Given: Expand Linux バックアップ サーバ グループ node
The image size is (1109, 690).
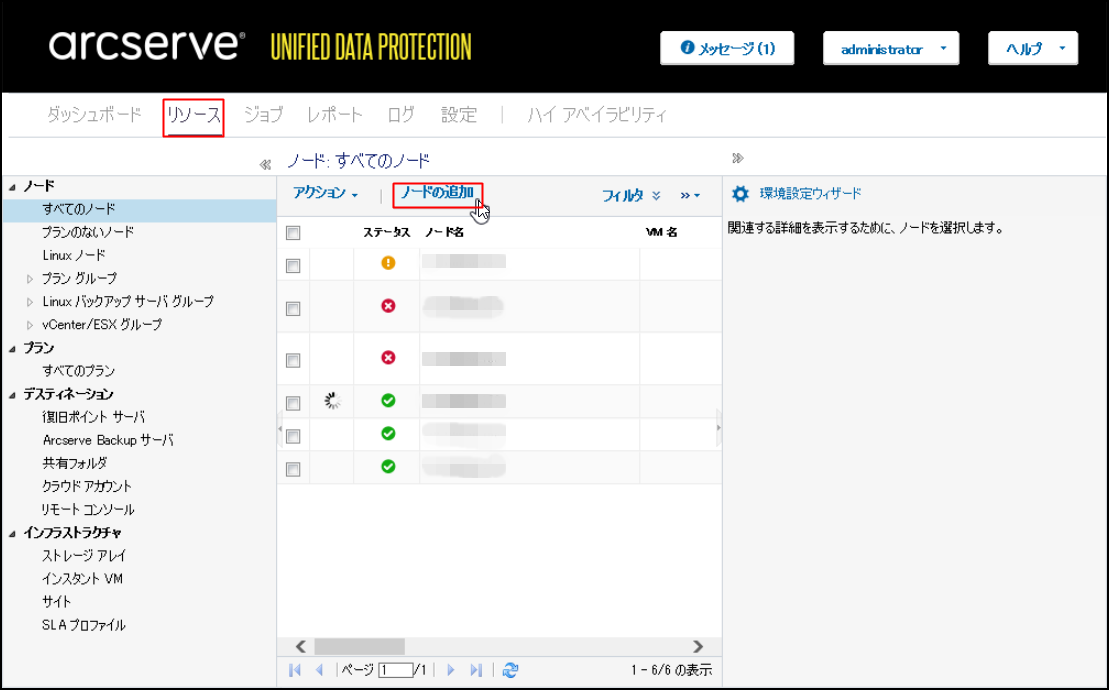Looking at the screenshot, I should pyautogui.click(x=30, y=302).
